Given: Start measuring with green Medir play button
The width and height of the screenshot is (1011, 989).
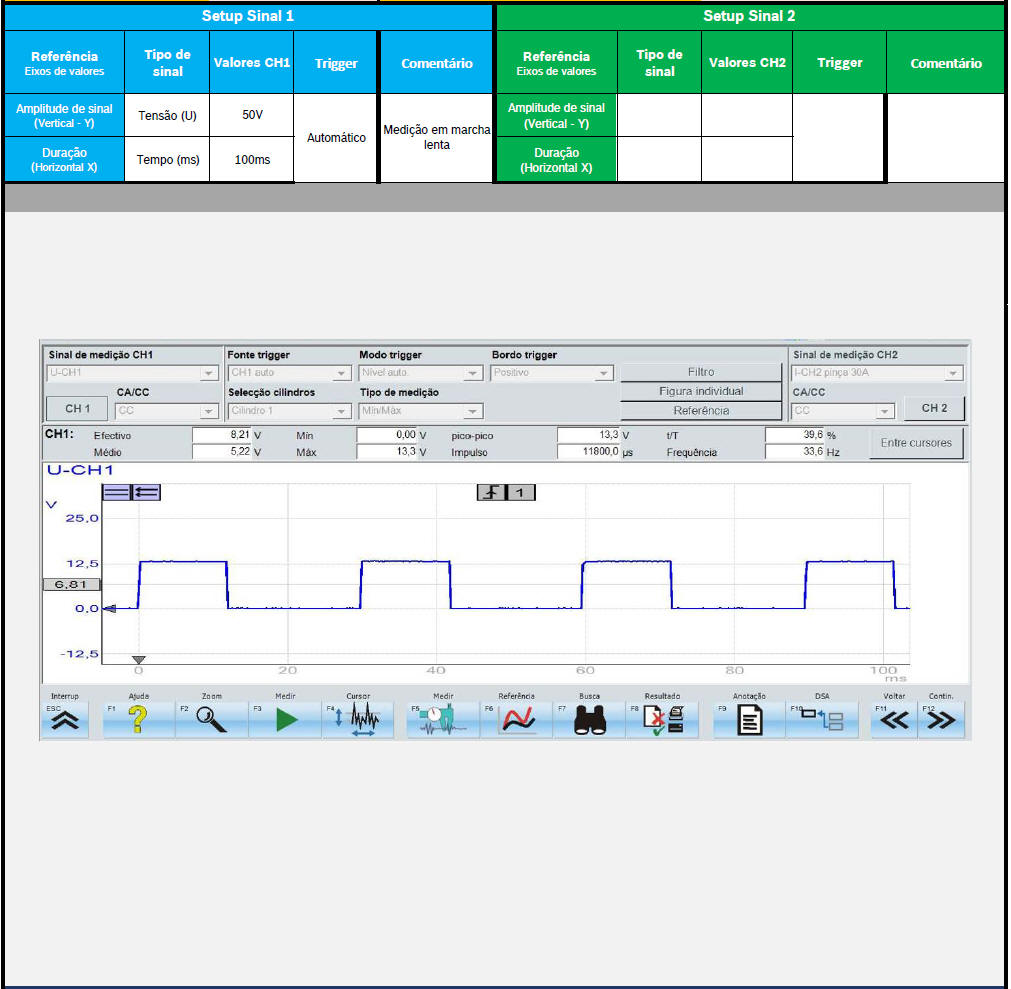Looking at the screenshot, I should (286, 719).
